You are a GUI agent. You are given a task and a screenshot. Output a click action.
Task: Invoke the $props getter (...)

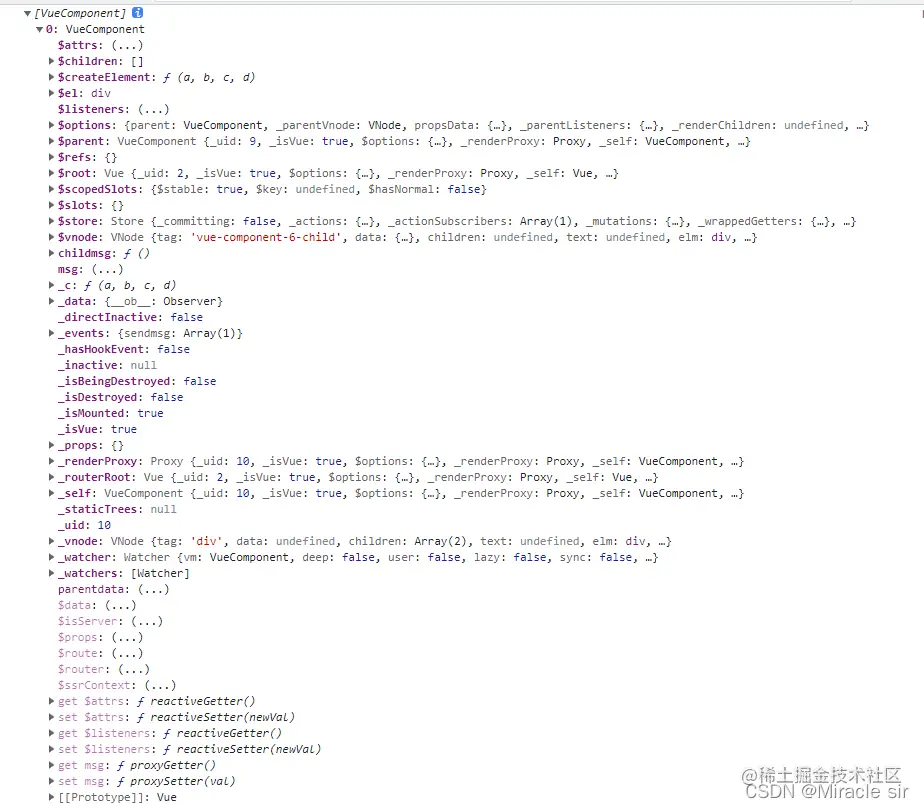pos(127,637)
